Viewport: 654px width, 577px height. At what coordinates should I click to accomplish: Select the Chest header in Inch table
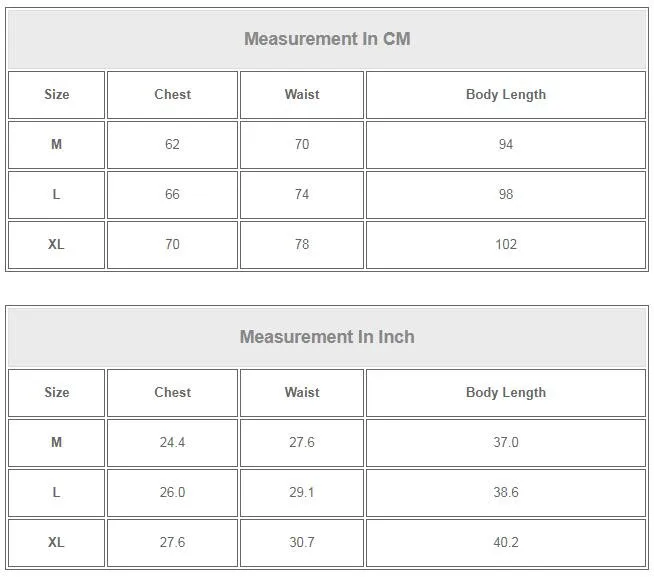pyautogui.click(x=172, y=393)
